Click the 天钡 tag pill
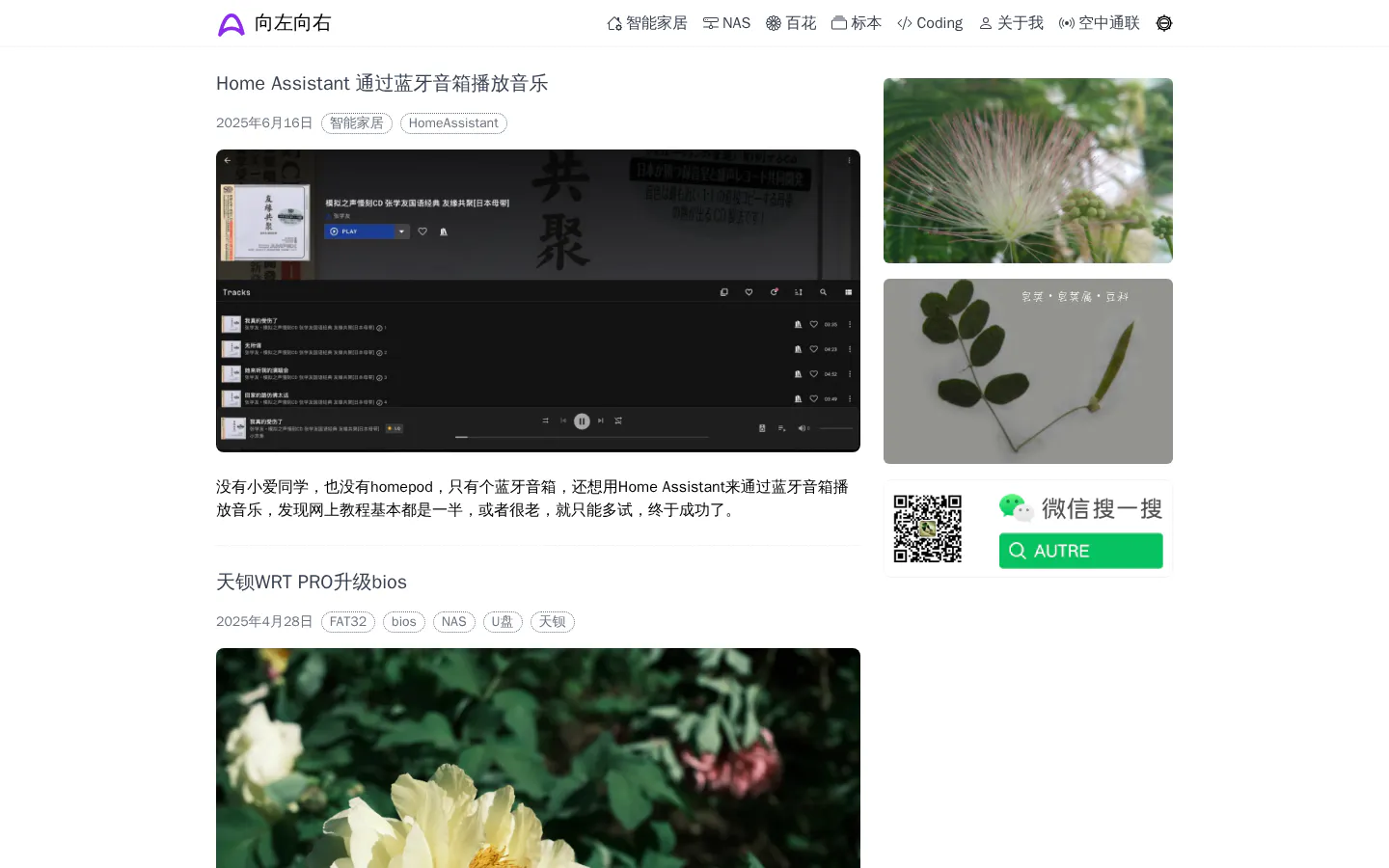 [x=553, y=622]
